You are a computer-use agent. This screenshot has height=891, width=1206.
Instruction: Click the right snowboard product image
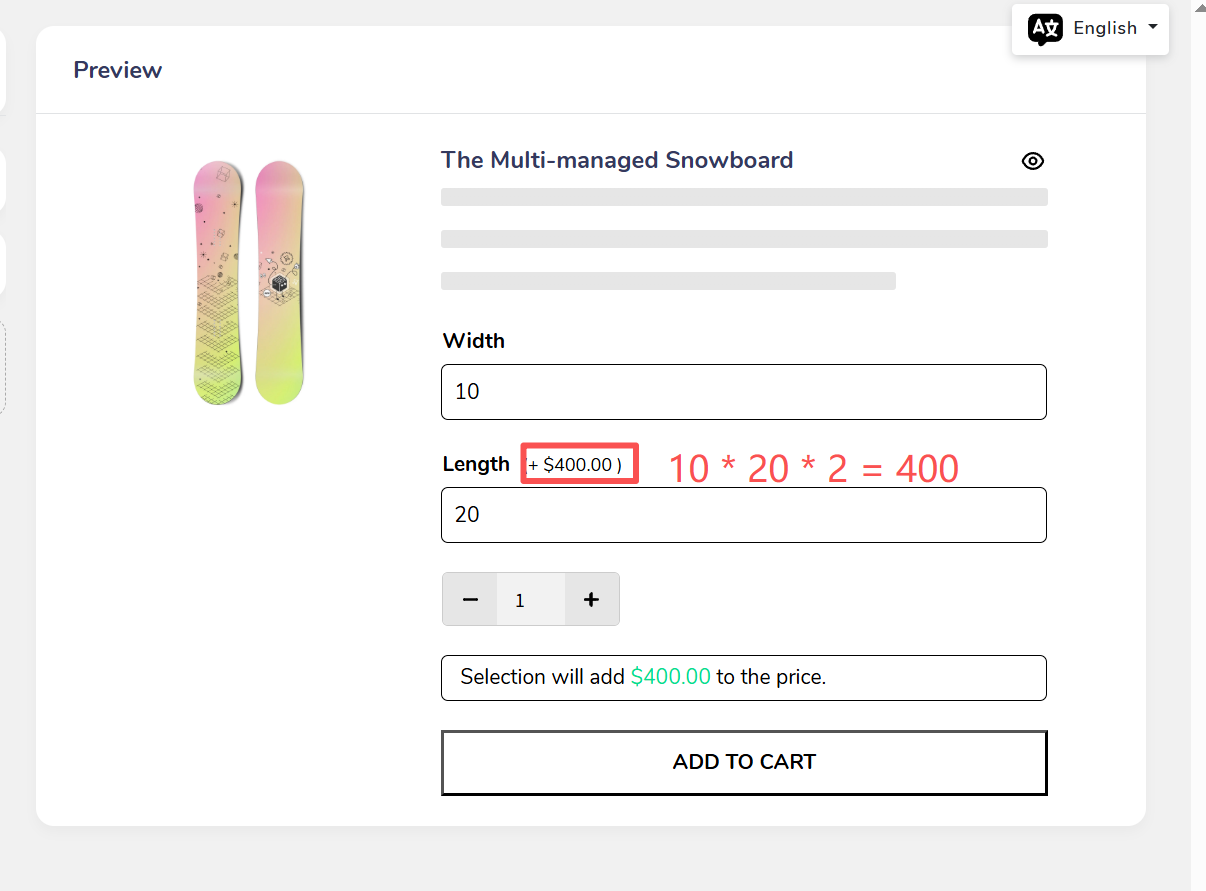pos(279,283)
